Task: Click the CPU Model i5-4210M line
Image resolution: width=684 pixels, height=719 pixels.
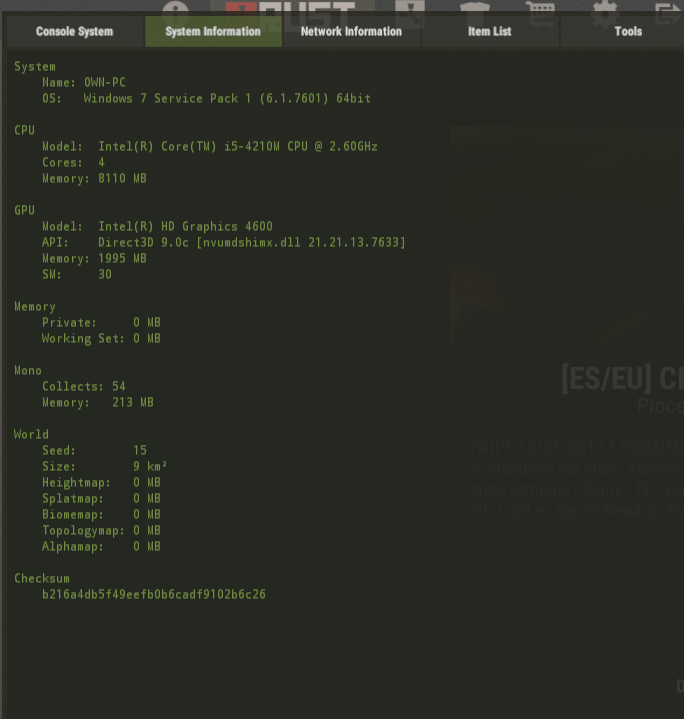Action: click(210, 147)
